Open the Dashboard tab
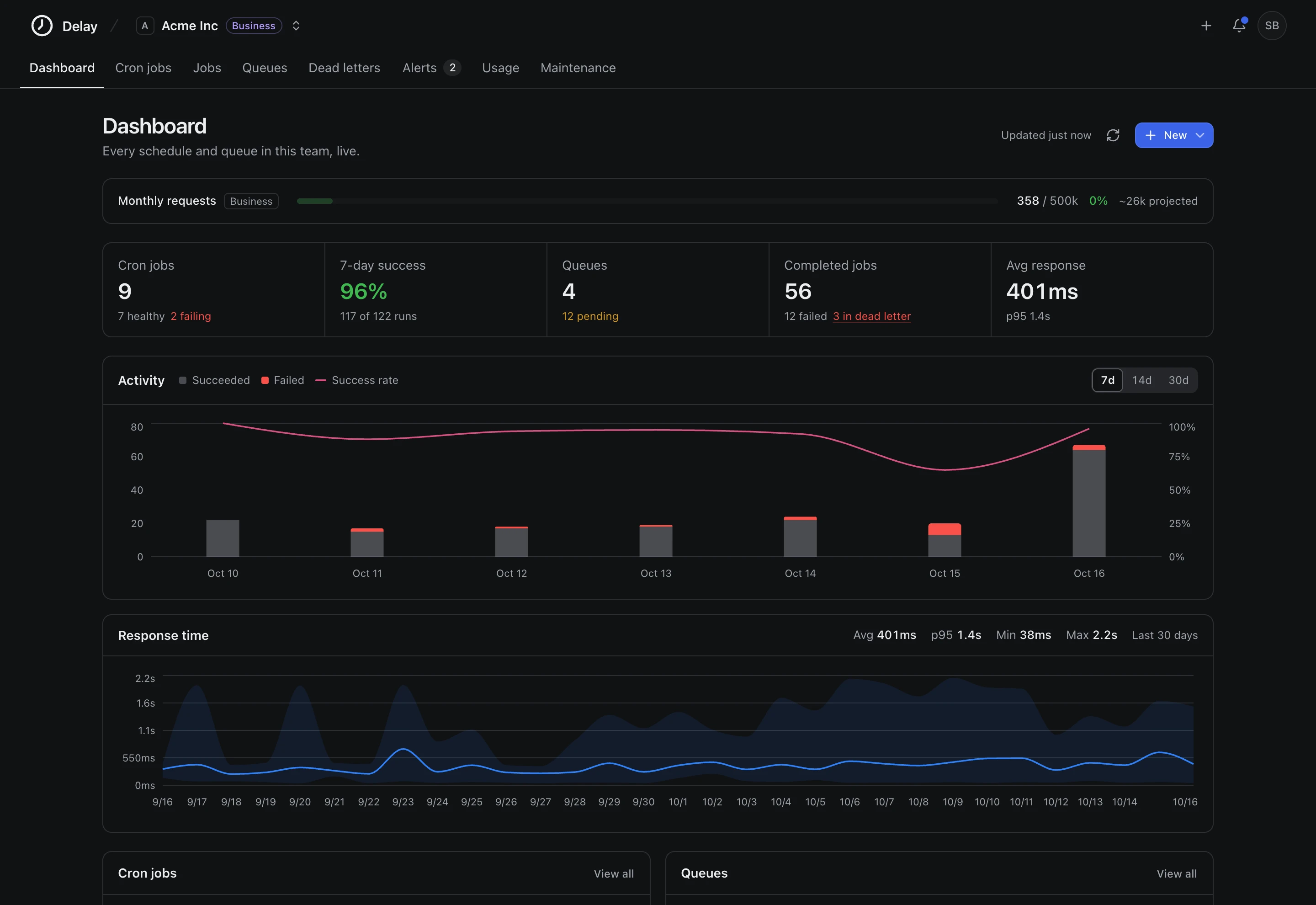The width and height of the screenshot is (1316, 905). click(62, 68)
